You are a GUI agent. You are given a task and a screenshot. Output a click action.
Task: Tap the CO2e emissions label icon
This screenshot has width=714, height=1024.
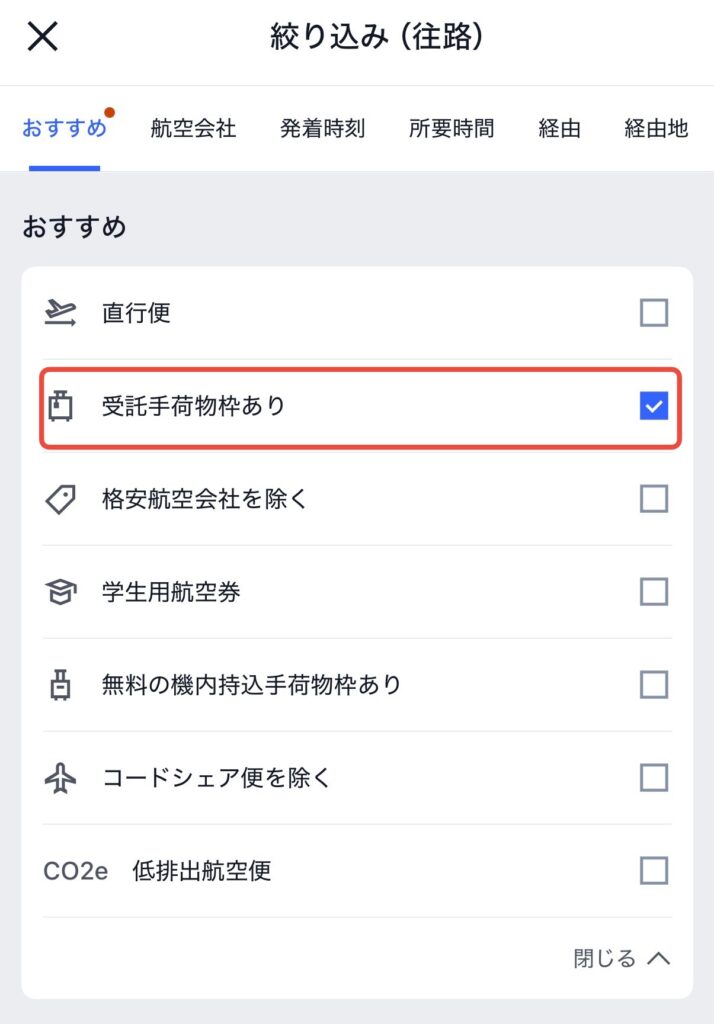tap(75, 871)
